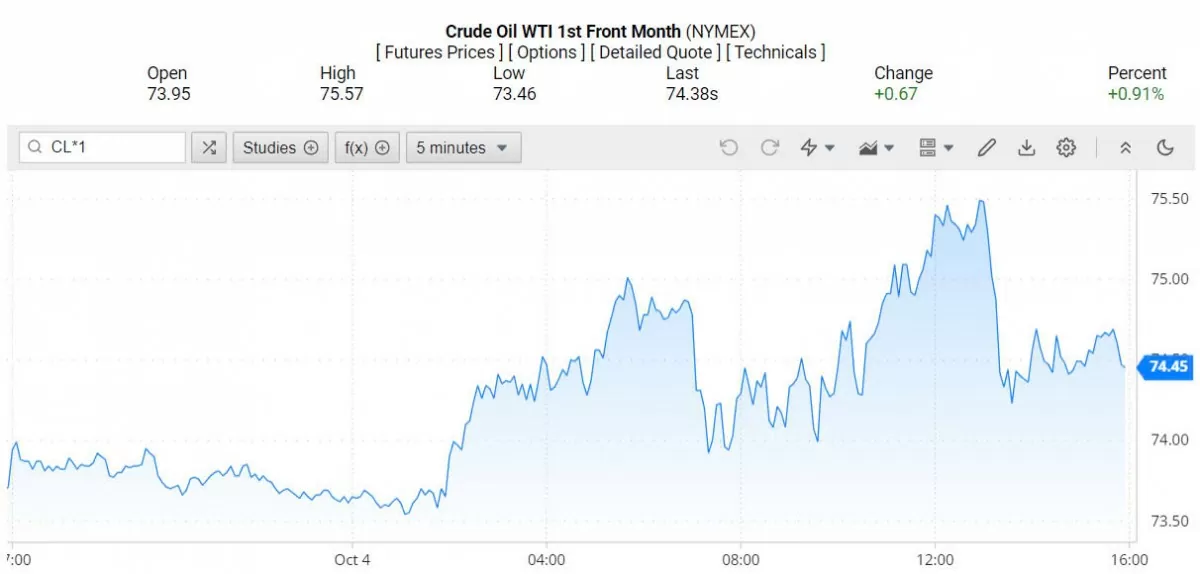The image size is (1200, 574).
Task: Click the f(x) functions button
Action: pos(367,148)
